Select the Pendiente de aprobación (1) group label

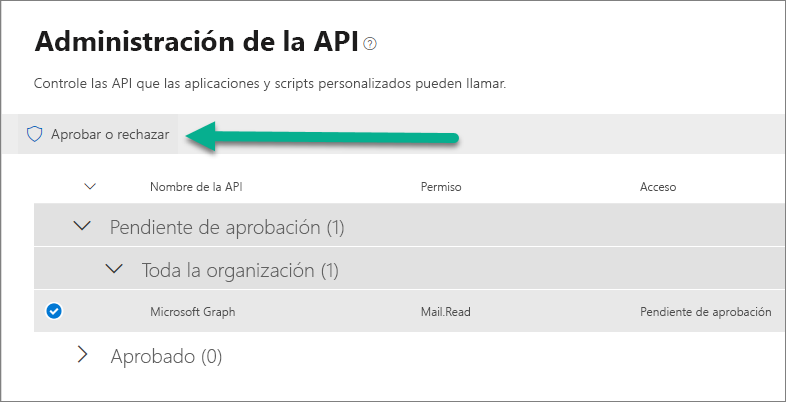(x=227, y=228)
